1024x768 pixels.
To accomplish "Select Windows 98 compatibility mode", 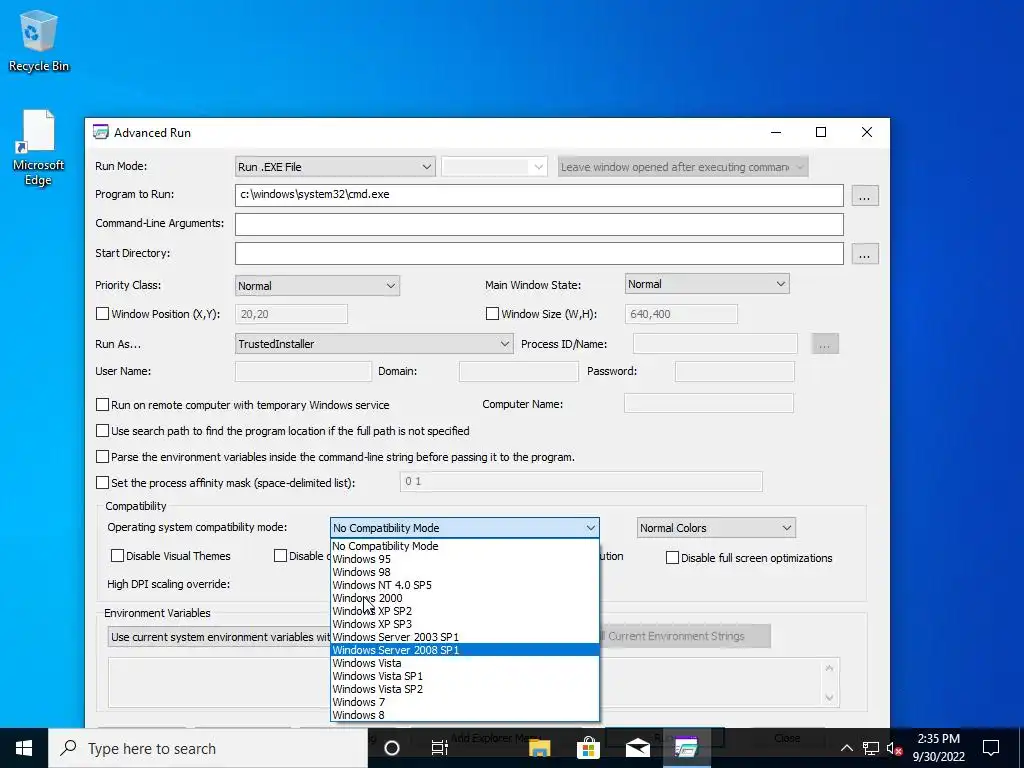I will click(464, 572).
